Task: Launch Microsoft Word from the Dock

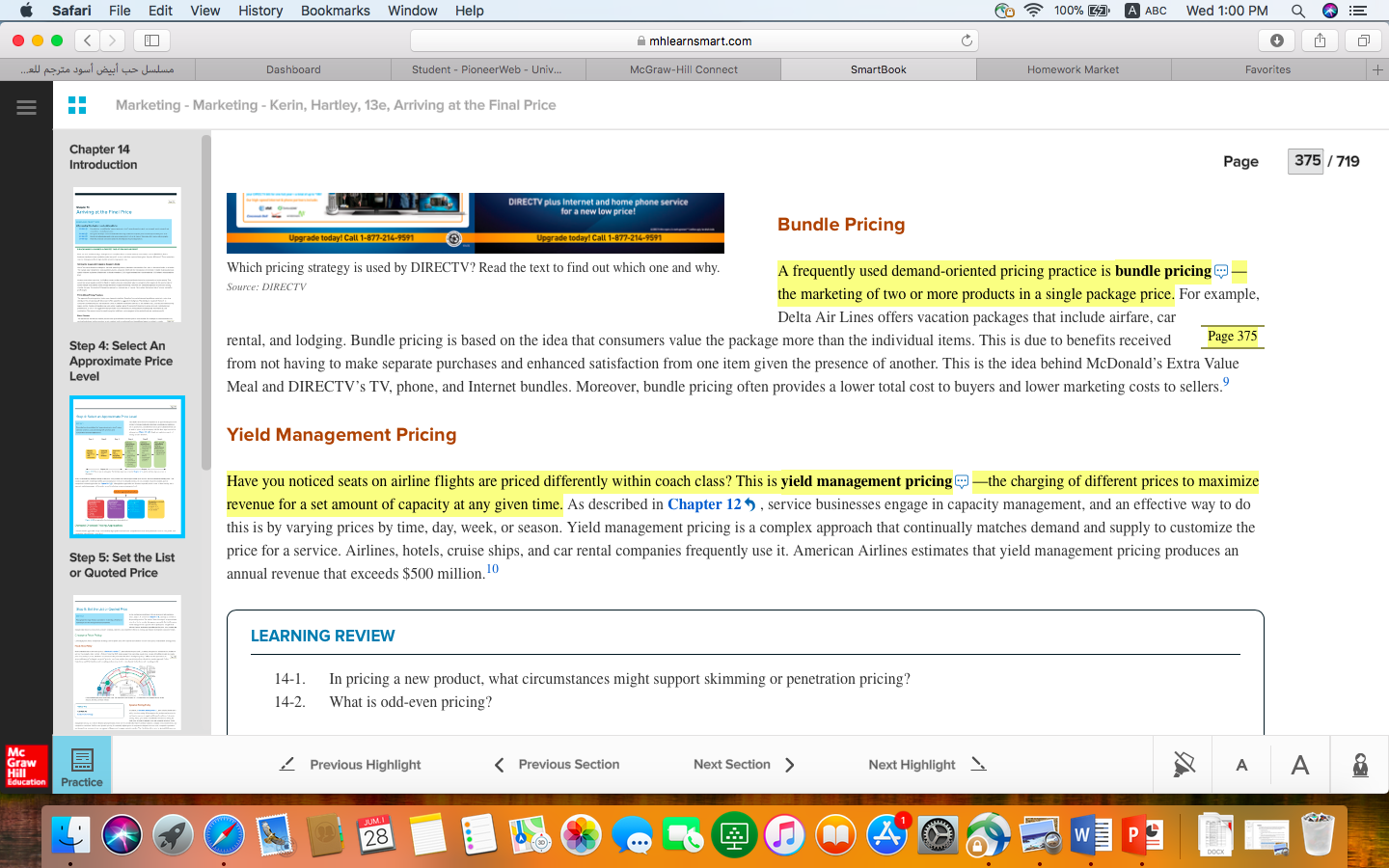Action: [1090, 834]
